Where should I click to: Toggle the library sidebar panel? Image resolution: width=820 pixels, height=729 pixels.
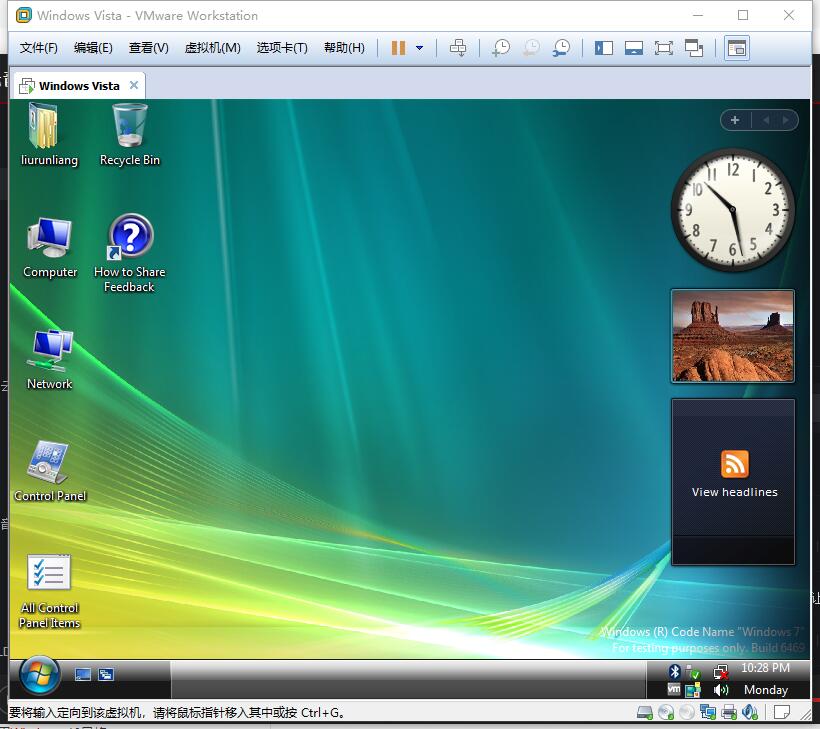pos(603,48)
